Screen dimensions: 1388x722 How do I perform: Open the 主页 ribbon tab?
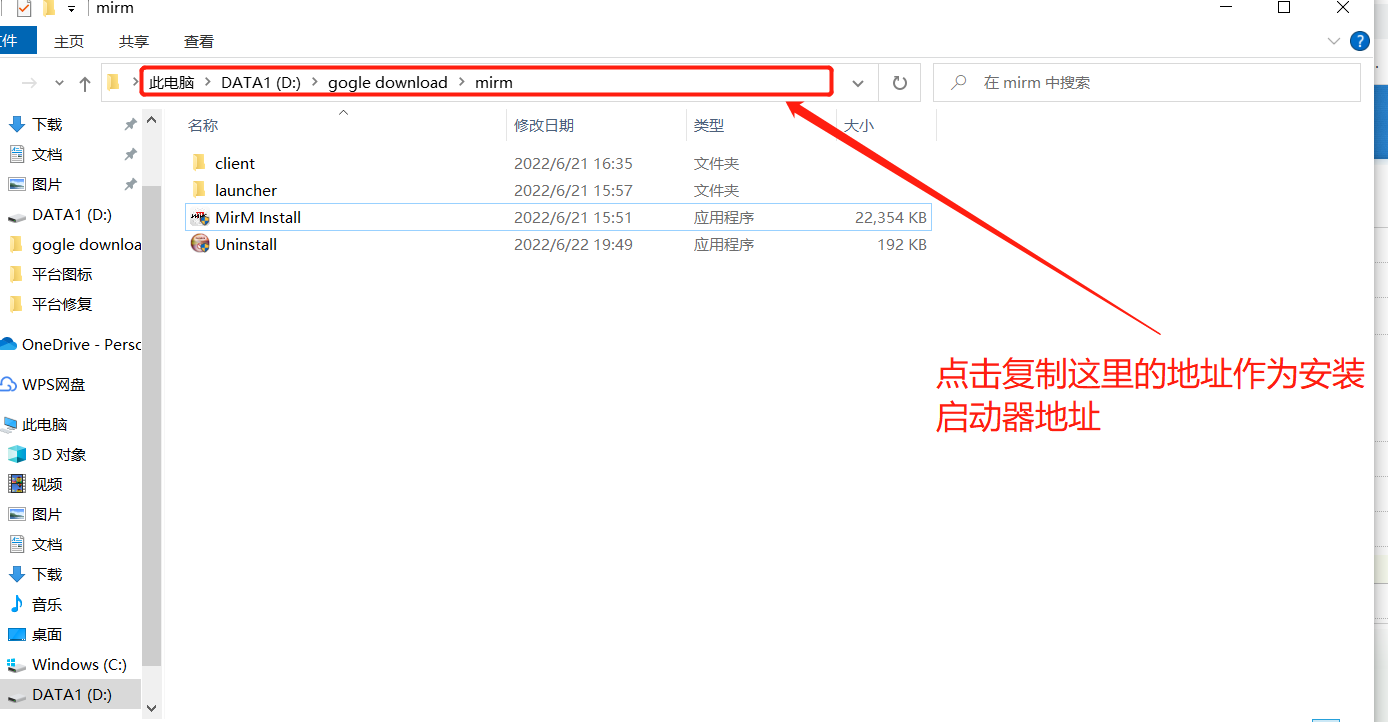click(69, 41)
